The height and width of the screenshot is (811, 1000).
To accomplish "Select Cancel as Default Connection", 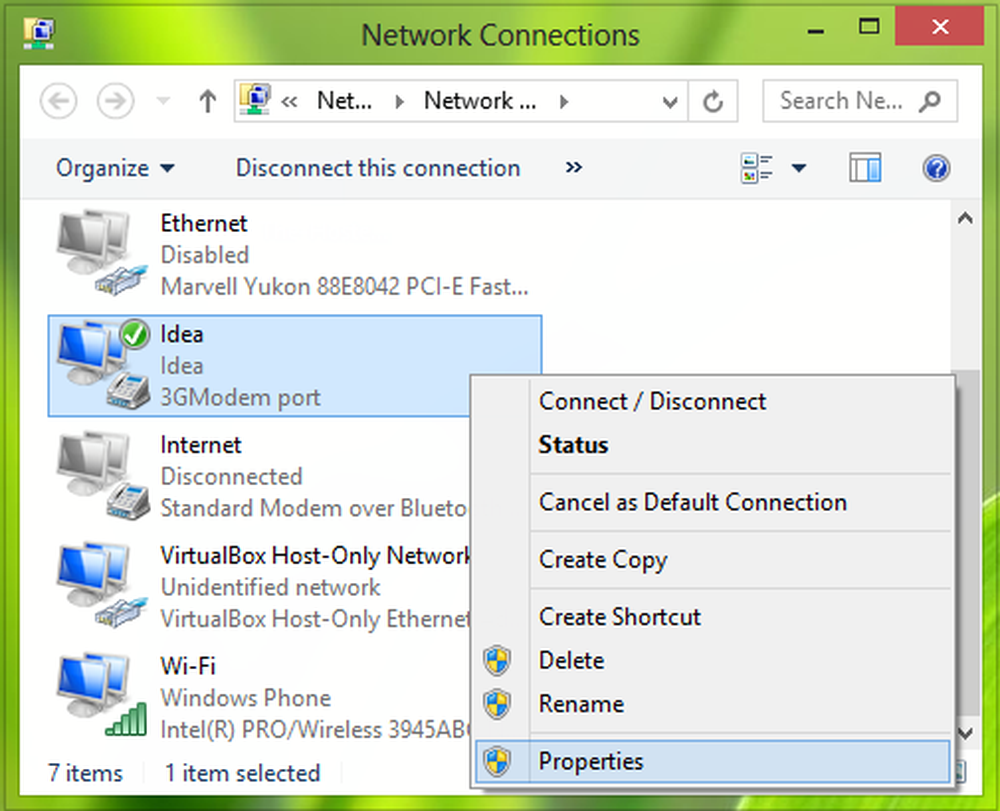I will click(x=692, y=502).
